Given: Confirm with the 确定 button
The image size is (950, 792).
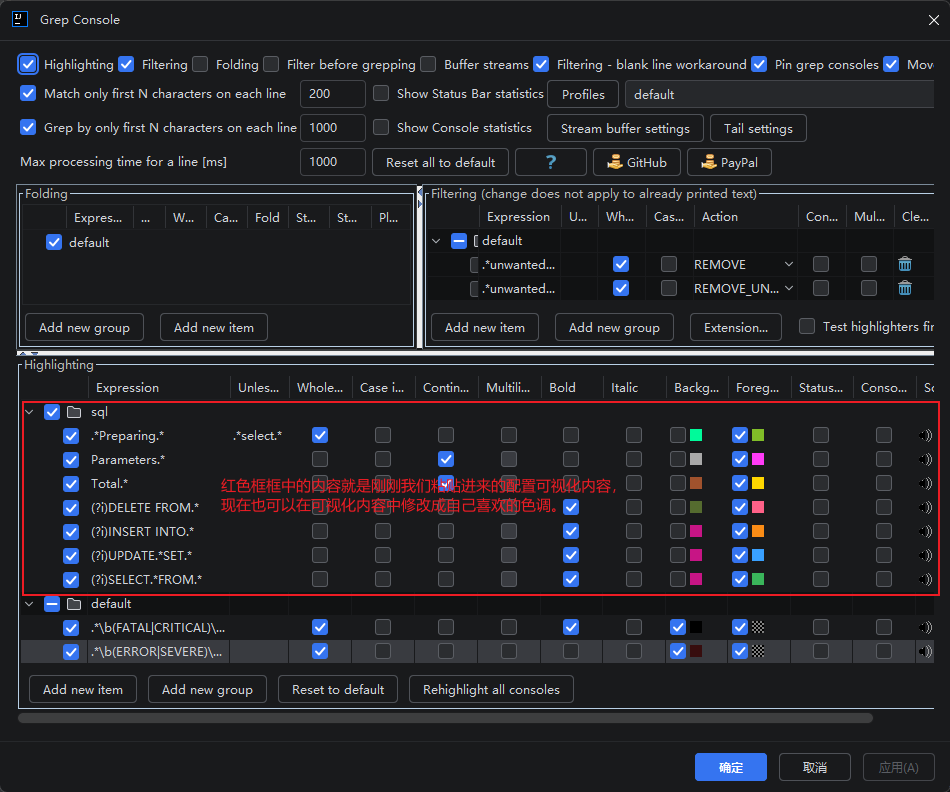Looking at the screenshot, I should pyautogui.click(x=731, y=767).
